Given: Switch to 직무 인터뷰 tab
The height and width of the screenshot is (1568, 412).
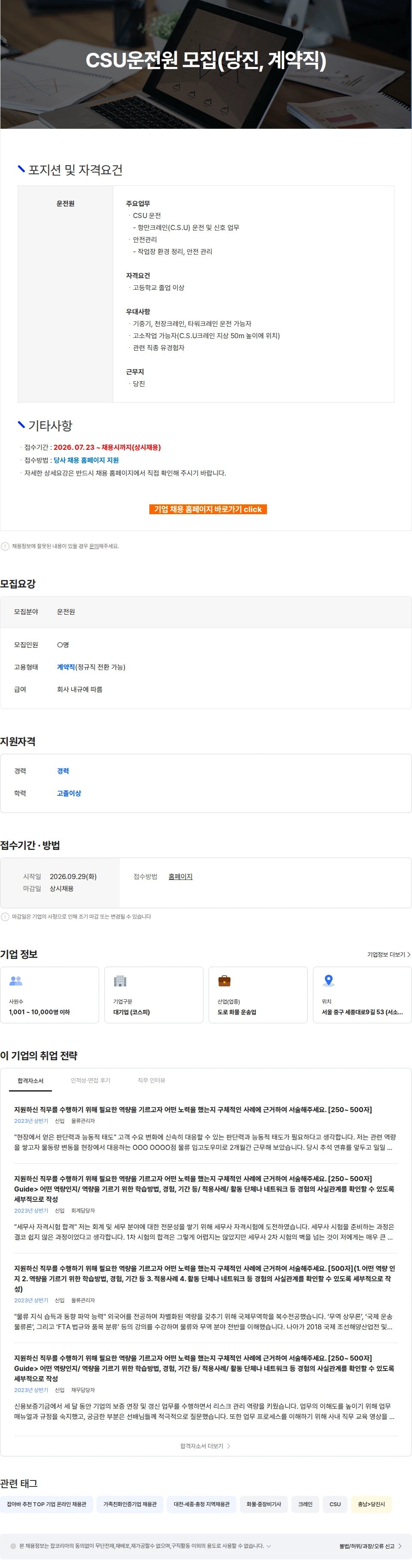Looking at the screenshot, I should tap(151, 1080).
